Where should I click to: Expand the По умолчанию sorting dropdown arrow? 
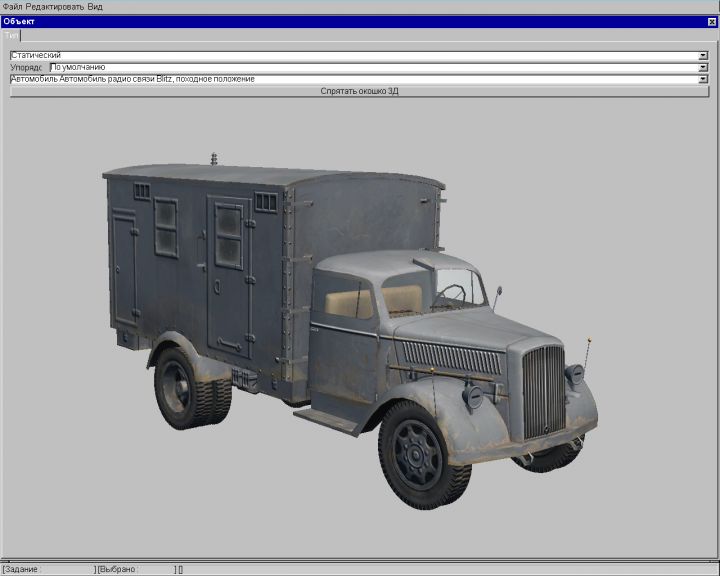point(703,67)
